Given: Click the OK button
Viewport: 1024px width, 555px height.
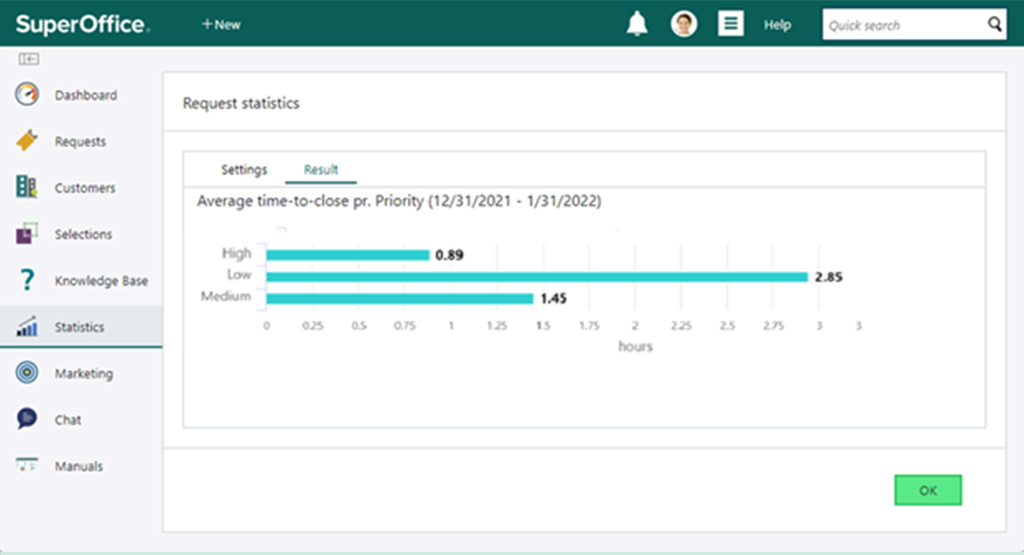Looking at the screenshot, I should pos(927,490).
